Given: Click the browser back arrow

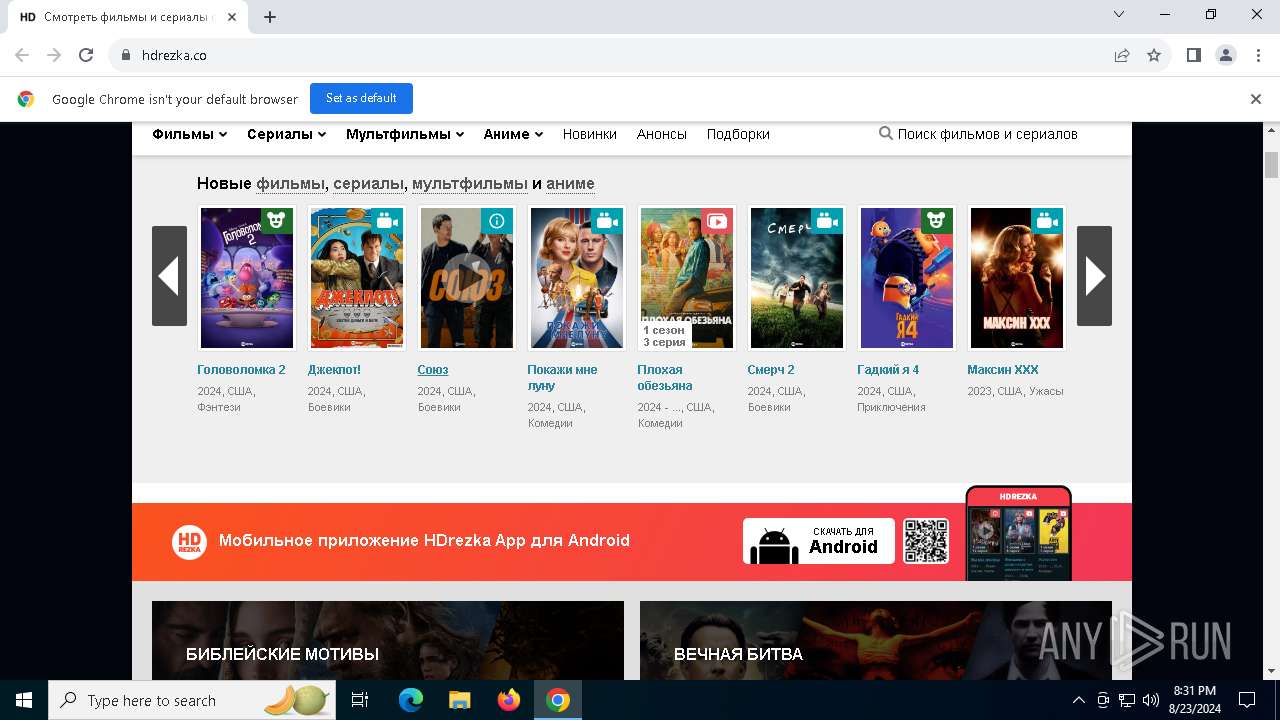Looking at the screenshot, I should [x=22, y=55].
